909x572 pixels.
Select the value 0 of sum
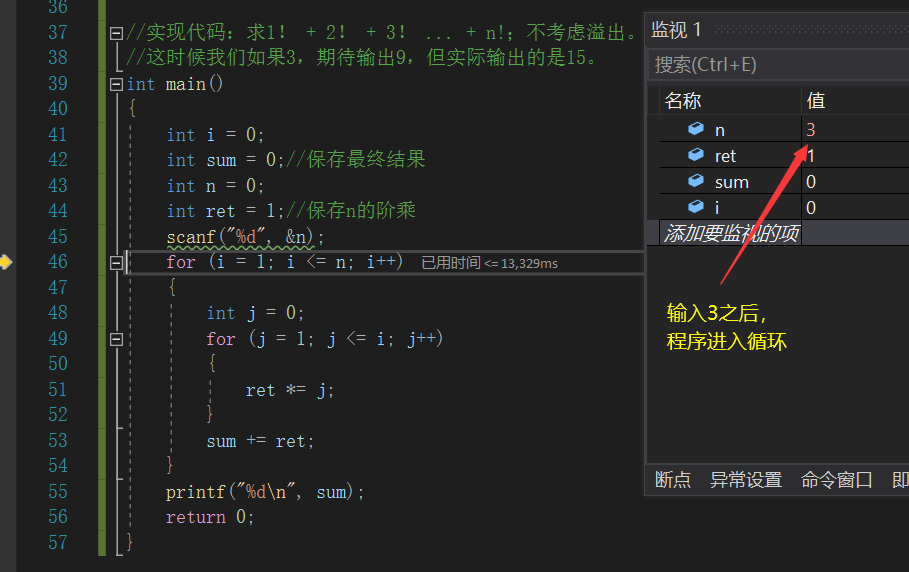811,182
